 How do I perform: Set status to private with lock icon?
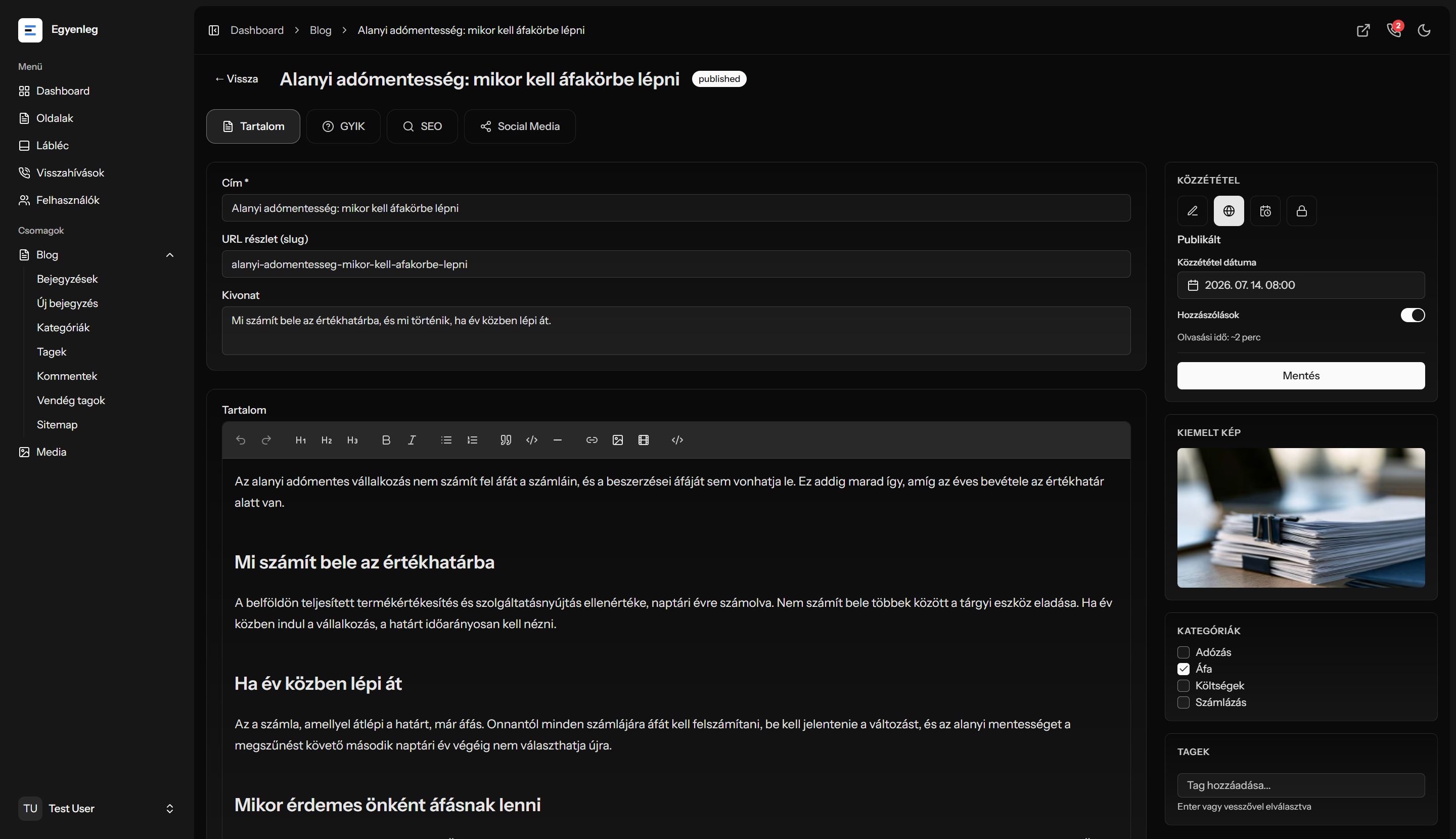coord(1302,211)
